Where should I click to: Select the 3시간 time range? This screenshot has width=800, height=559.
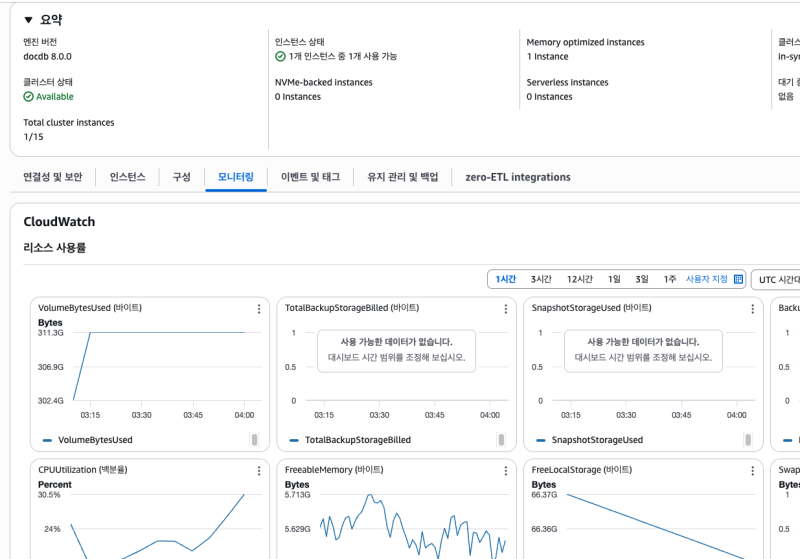pos(541,280)
